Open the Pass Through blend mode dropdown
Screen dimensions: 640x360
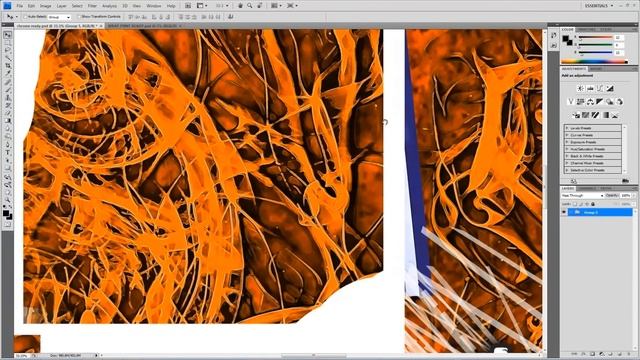(582, 196)
